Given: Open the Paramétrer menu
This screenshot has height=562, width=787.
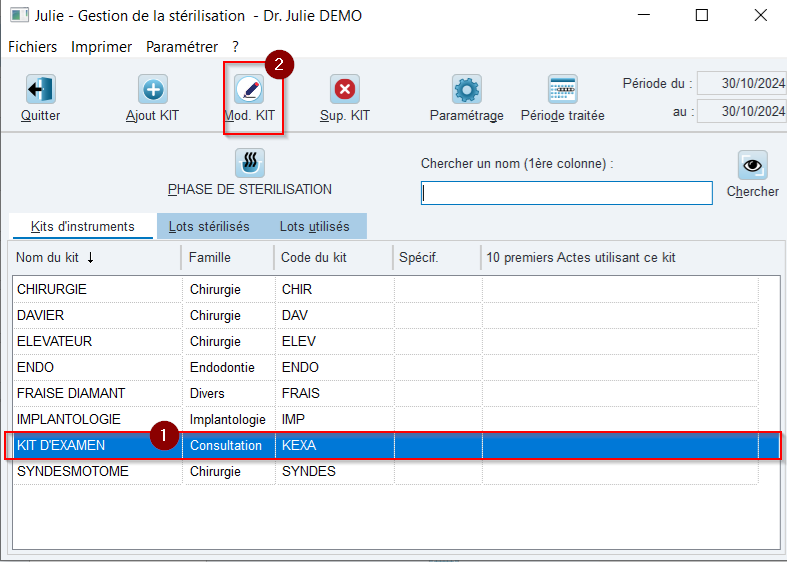Looking at the screenshot, I should point(182,47).
